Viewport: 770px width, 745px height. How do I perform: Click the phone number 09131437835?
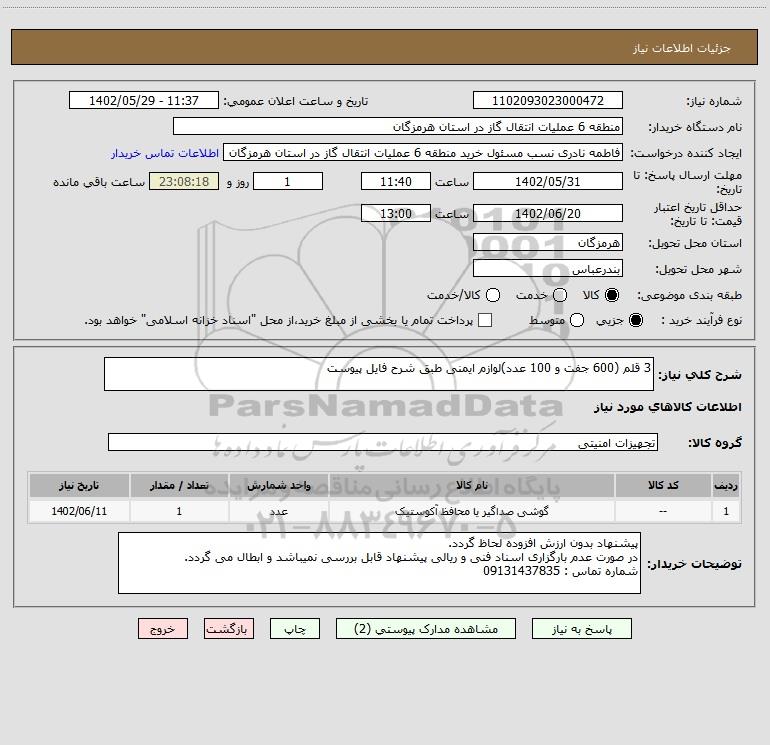(522, 571)
